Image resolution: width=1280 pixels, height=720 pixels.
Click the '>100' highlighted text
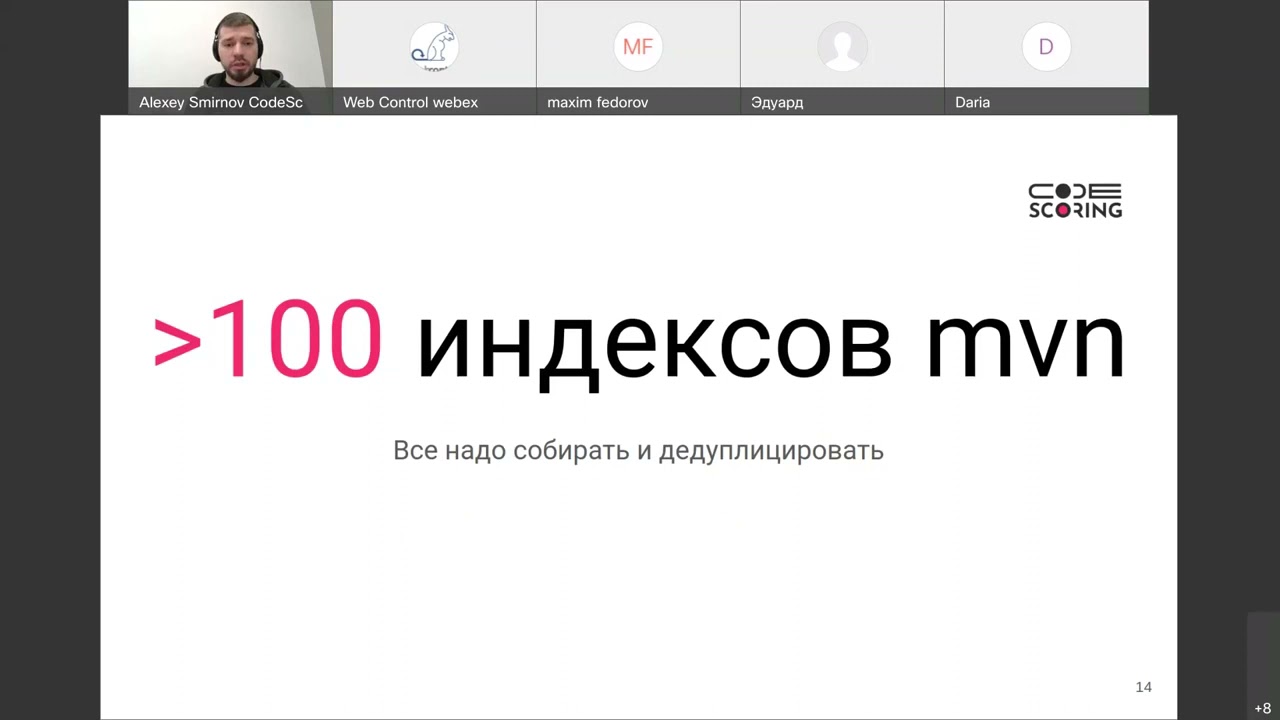267,340
